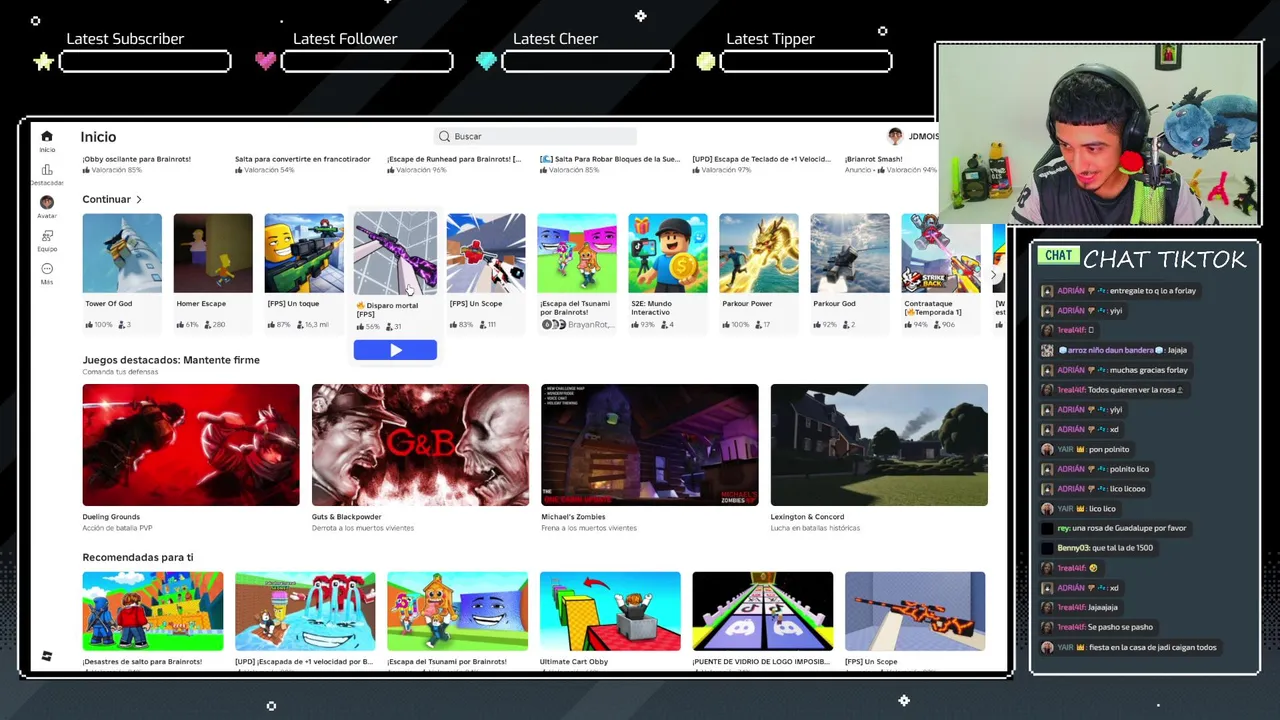This screenshot has height=720, width=1280.
Task: Open the [UPD] ¡Escapada de +1 velocidad thumbnail
Action: [305, 611]
